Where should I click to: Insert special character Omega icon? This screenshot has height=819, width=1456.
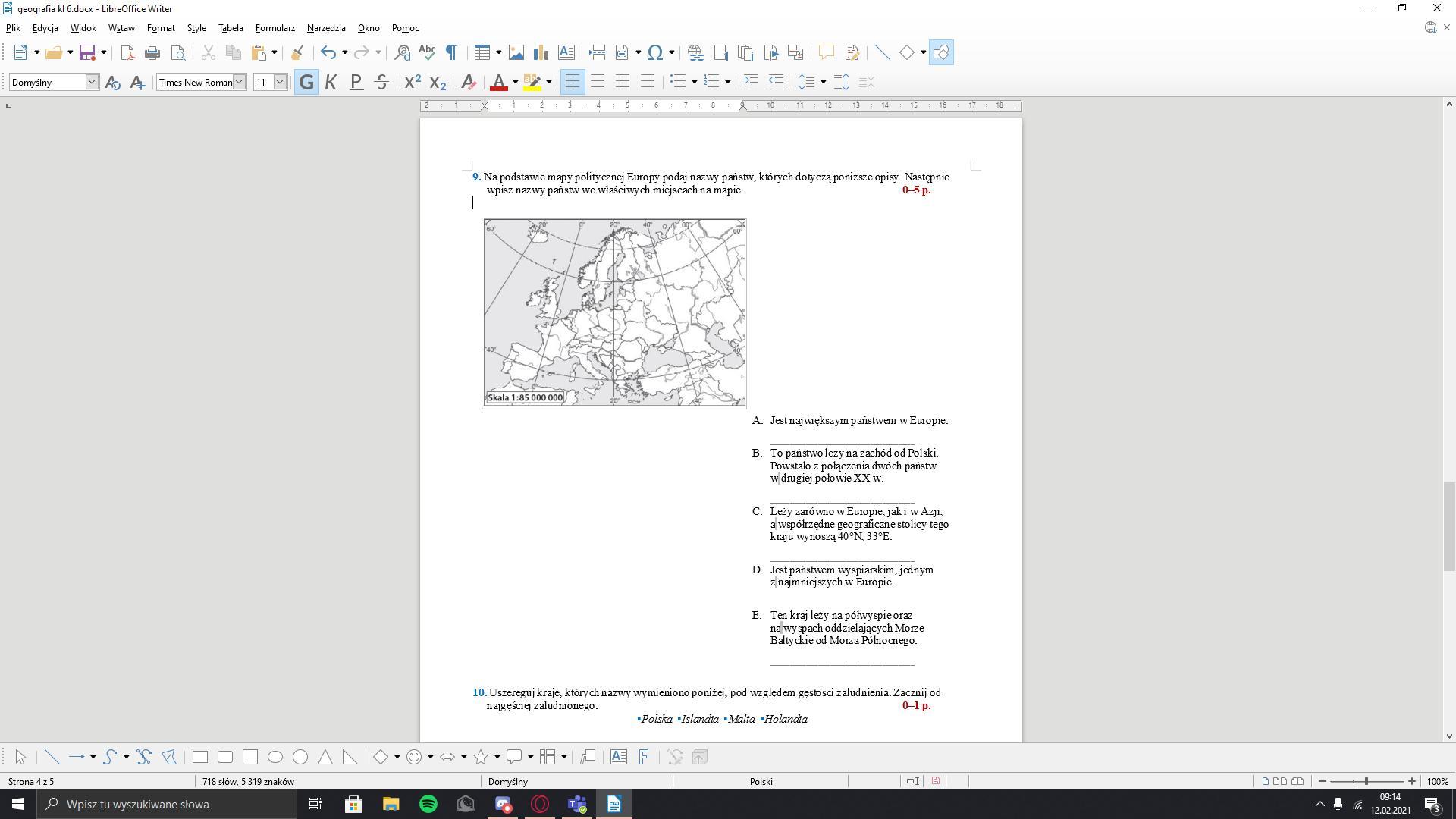(x=655, y=52)
